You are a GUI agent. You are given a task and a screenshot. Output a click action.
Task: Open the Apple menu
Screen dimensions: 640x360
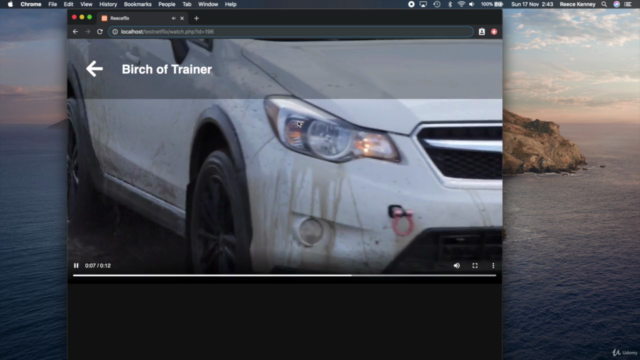pos(10,4)
